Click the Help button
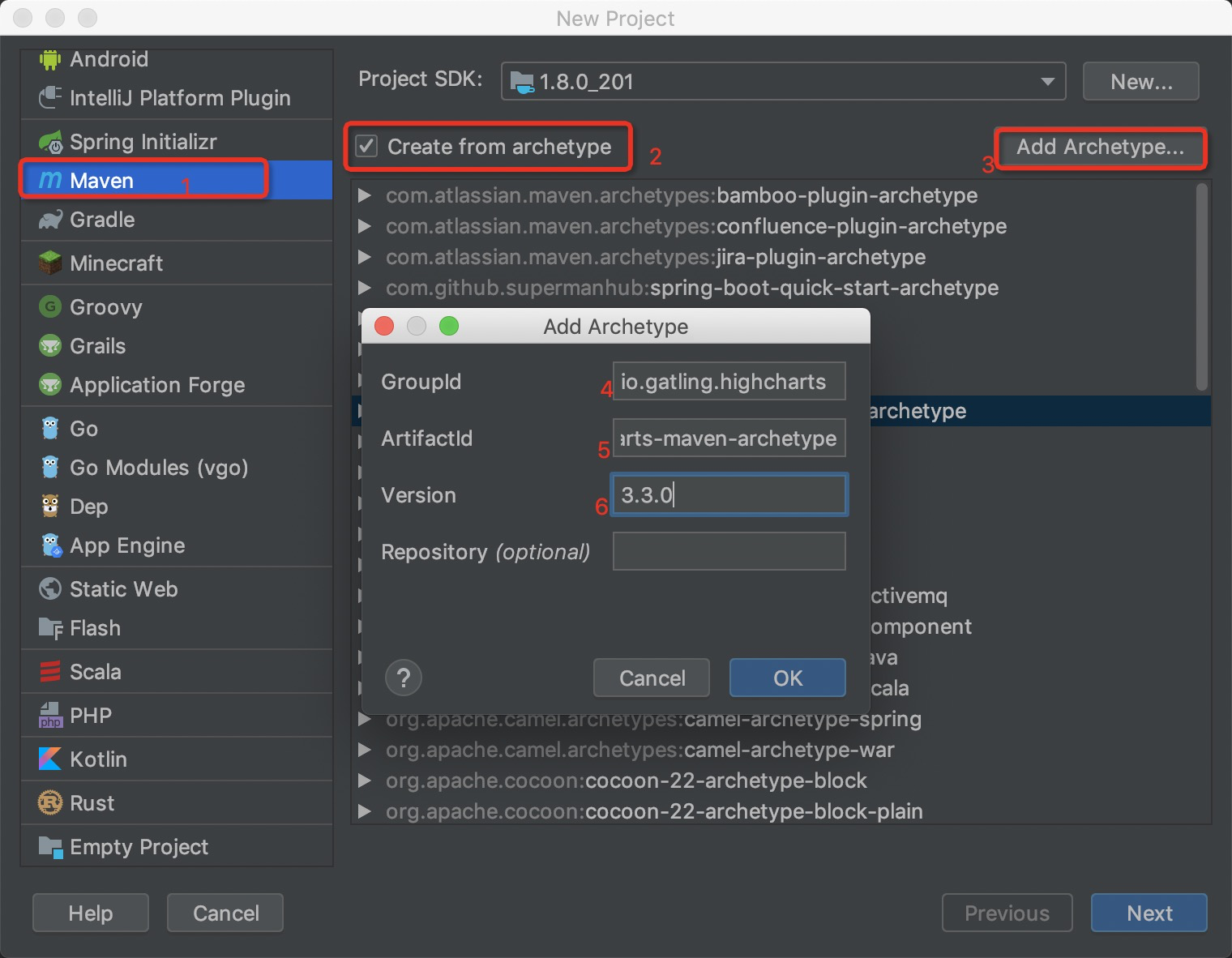The image size is (1232, 958). [x=91, y=913]
